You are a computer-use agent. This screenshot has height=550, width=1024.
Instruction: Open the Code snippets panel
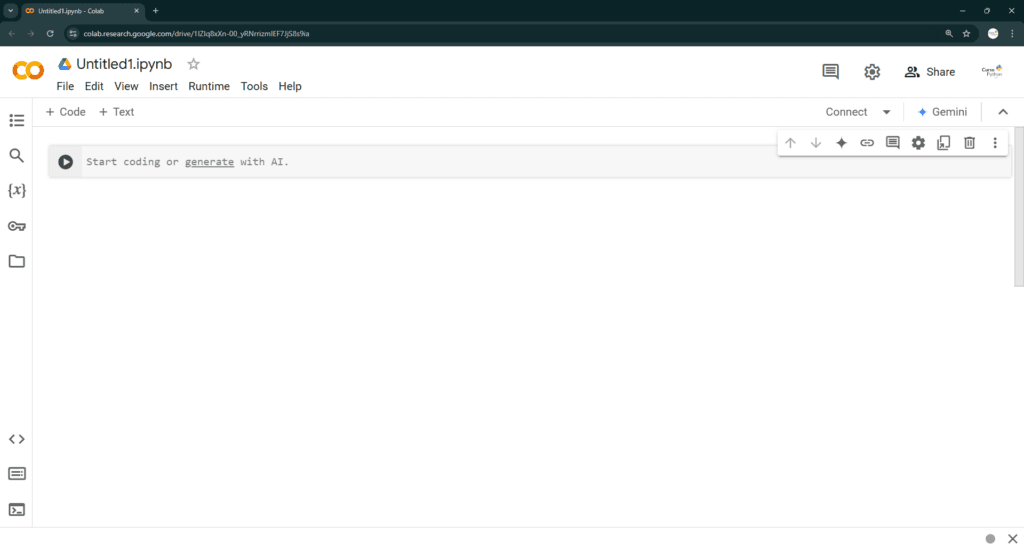click(x=16, y=439)
